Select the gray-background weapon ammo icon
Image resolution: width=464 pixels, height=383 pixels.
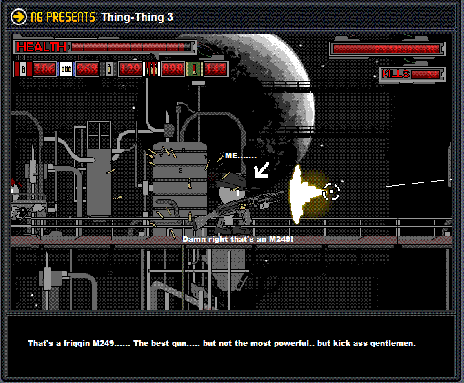pyautogui.click(x=109, y=69)
